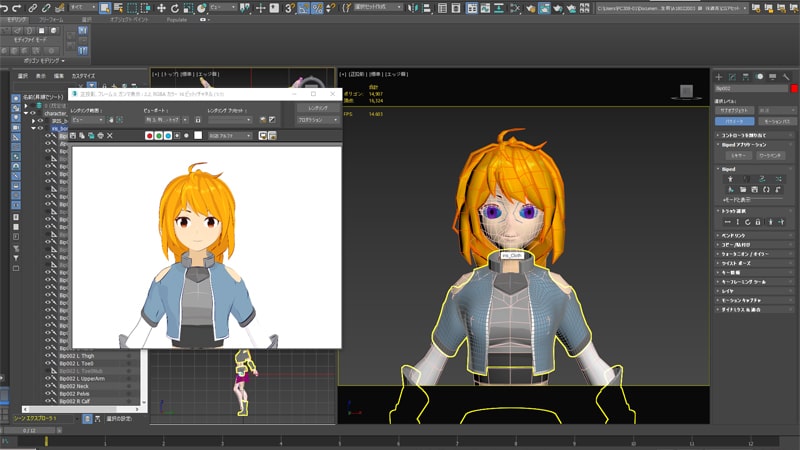The image size is (800, 450).
Task: Click the レンダリング button in render window
Action: click(x=317, y=107)
